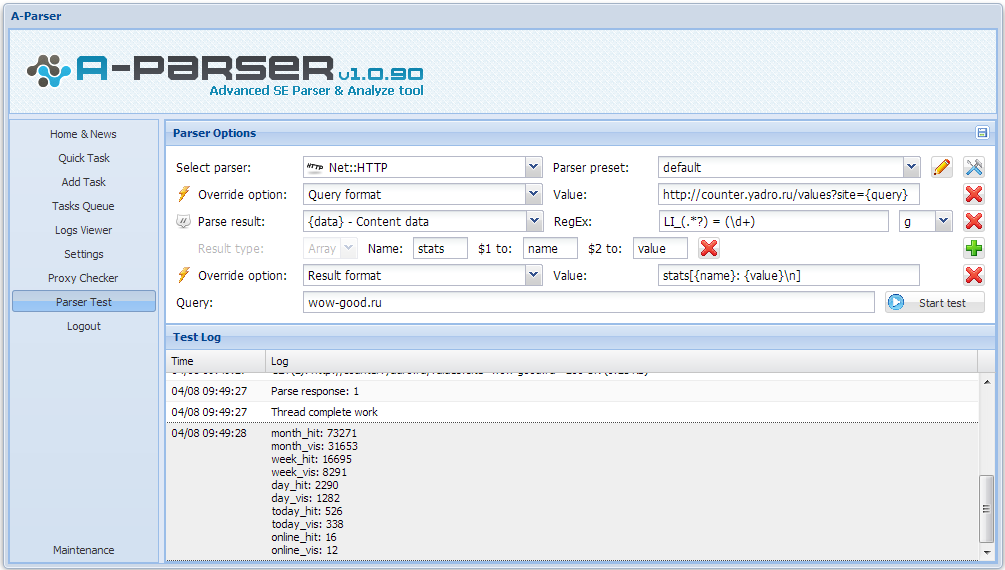The image size is (1005, 570).
Task: Click the Start test play icon
Action: 896,302
